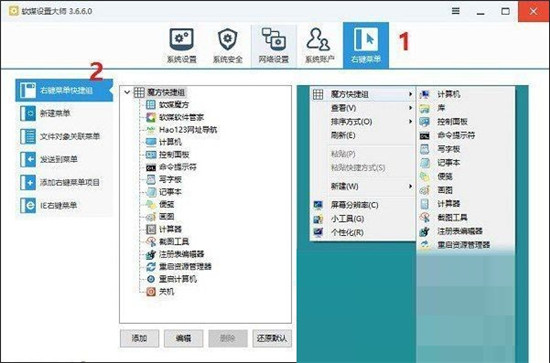The width and height of the screenshot is (550, 363).
Task: Click the 编辑 button
Action: tap(183, 338)
